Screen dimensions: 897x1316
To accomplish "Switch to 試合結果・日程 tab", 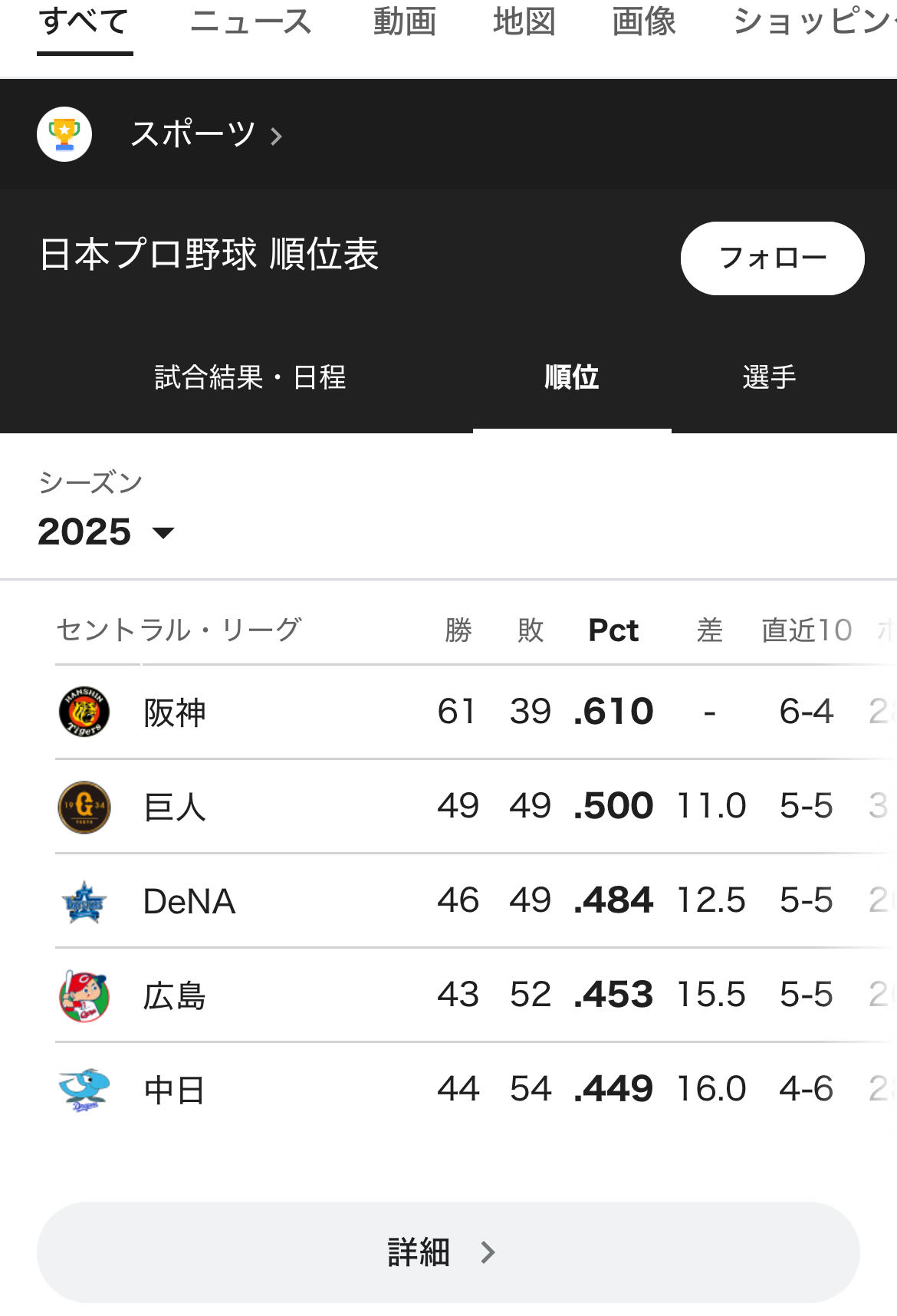I will point(250,377).
